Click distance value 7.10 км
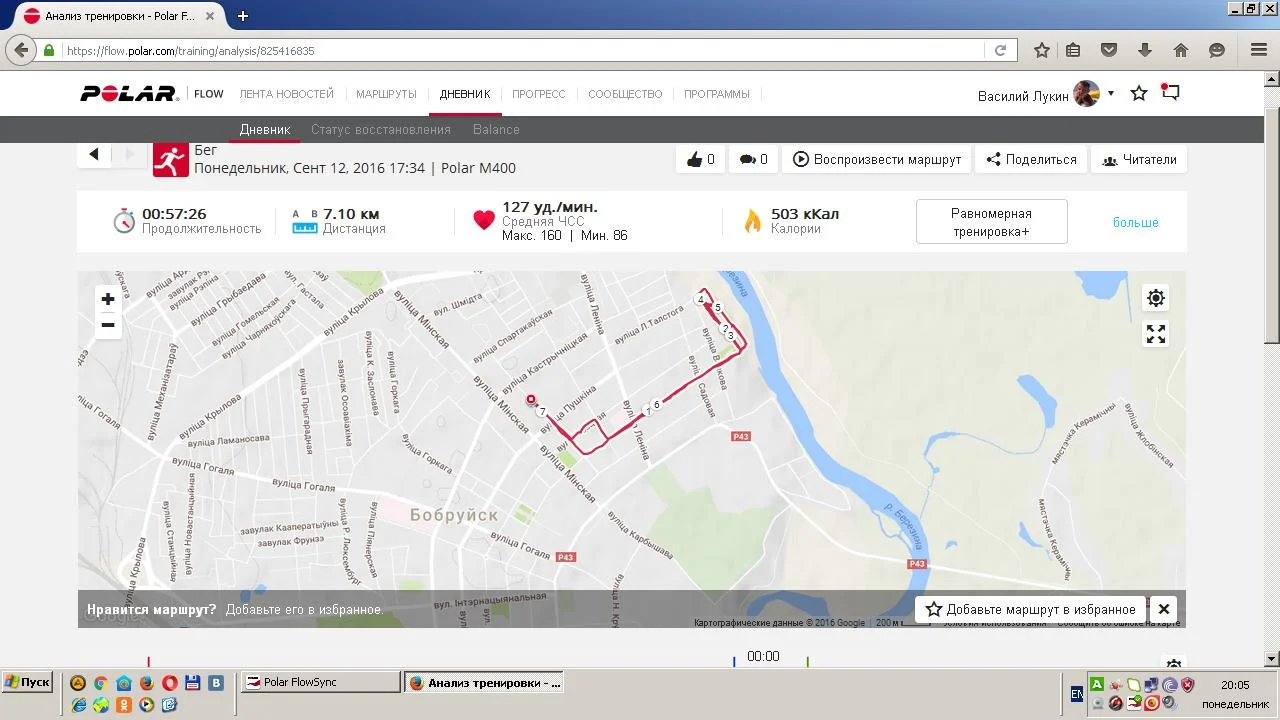The height and width of the screenshot is (720, 1280). pos(351,214)
